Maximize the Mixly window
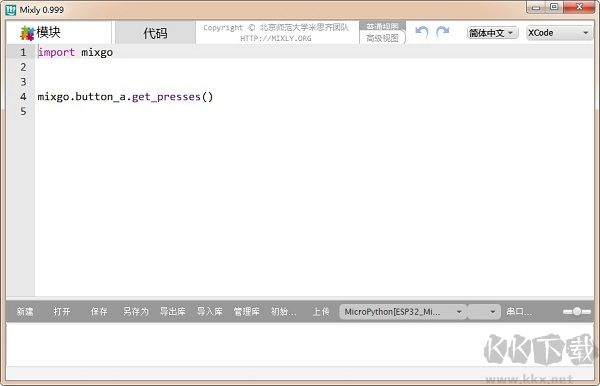This screenshot has width=600, height=386. pos(554,7)
